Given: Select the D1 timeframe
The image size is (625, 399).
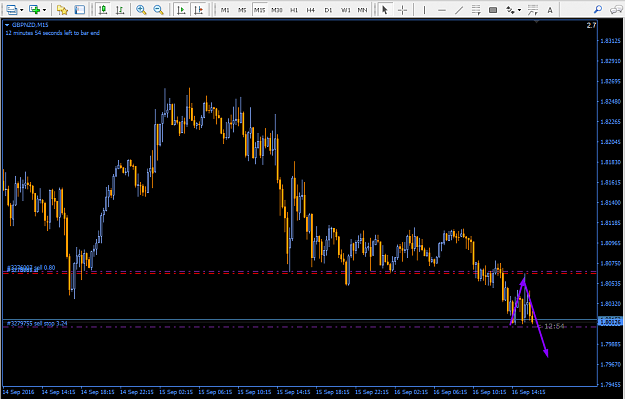Looking at the screenshot, I should (x=328, y=10).
